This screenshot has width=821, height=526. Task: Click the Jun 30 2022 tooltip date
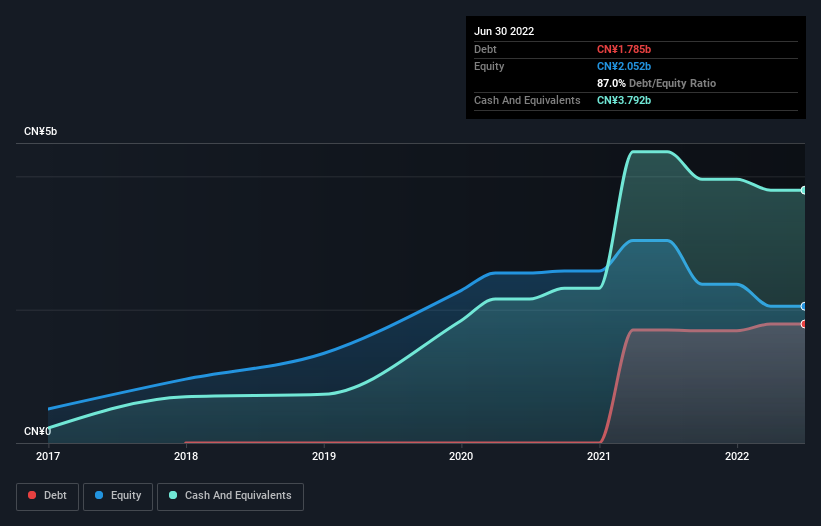(x=504, y=31)
